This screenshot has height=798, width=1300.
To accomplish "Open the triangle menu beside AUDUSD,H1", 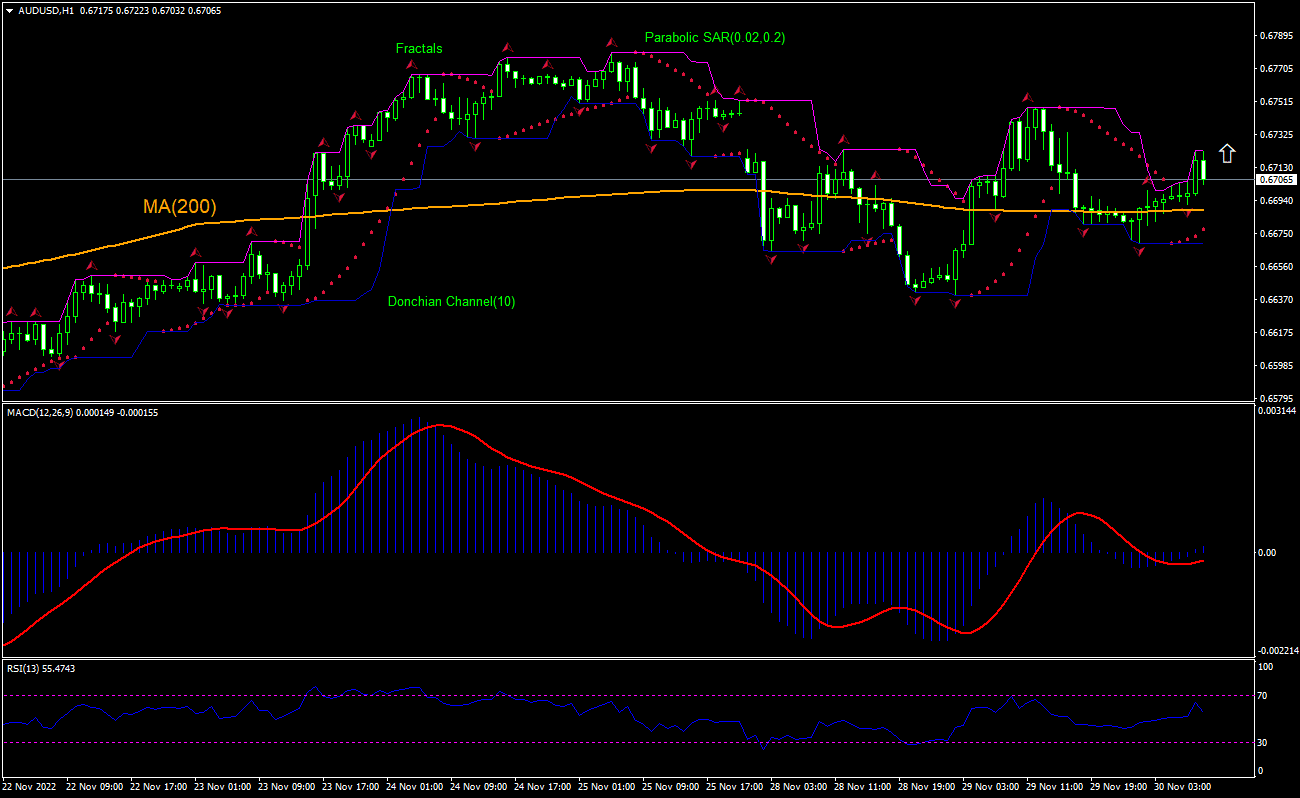I will [8, 10].
